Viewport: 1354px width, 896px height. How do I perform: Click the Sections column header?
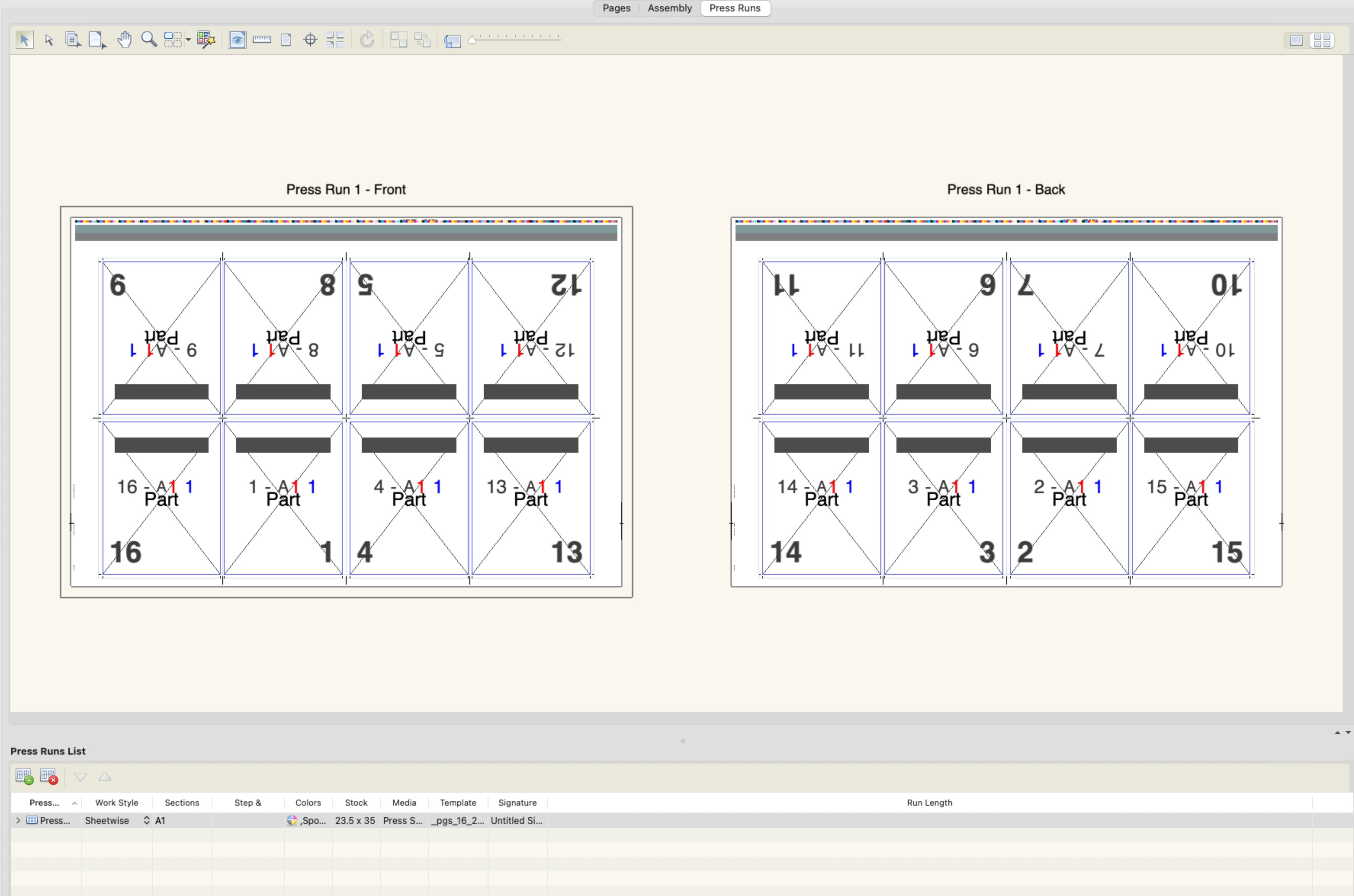click(182, 802)
